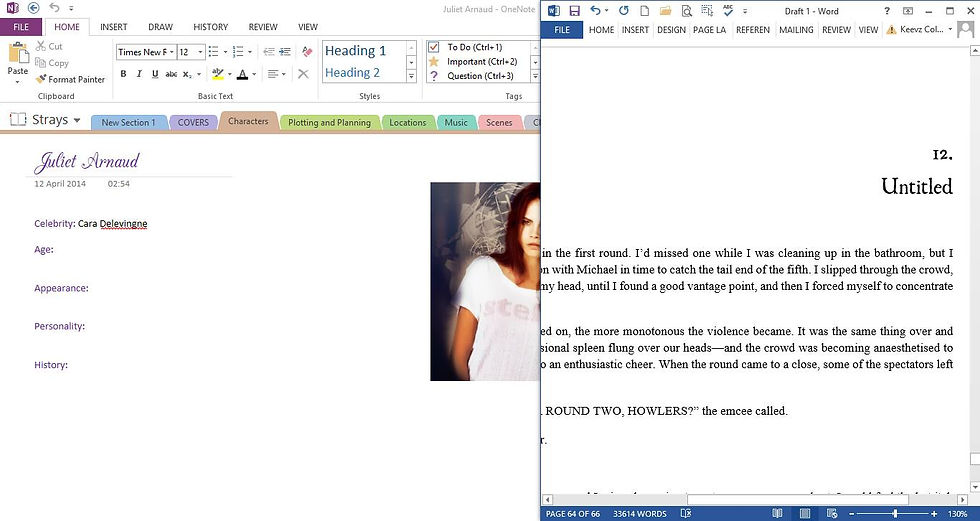The height and width of the screenshot is (521, 980).
Task: Apply the Question tag
Action: pyautogui.click(x=434, y=76)
